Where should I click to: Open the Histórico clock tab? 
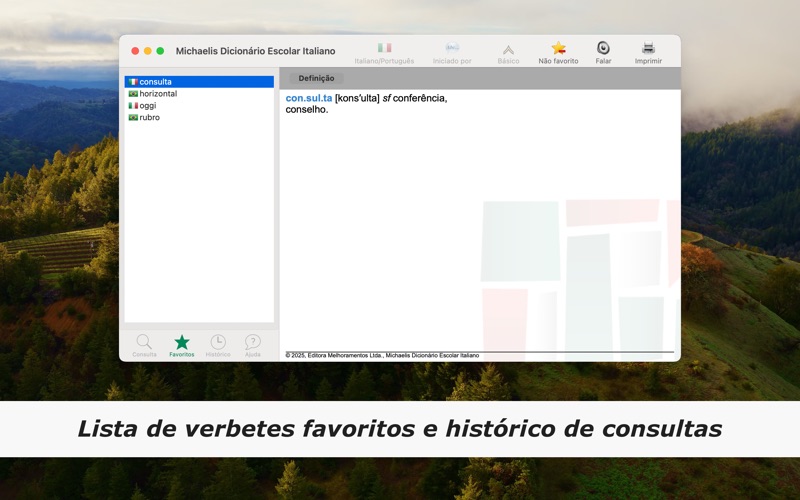218,345
